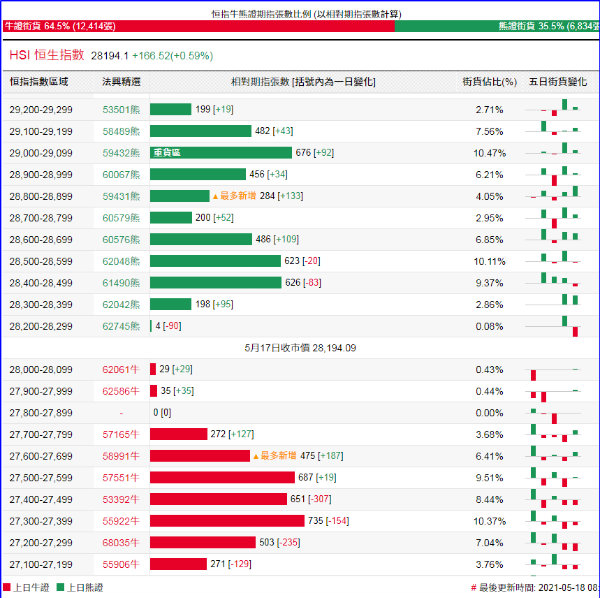Click the HSI 恒生指數 title
The width and height of the screenshot is (600, 598).
tap(47, 55)
